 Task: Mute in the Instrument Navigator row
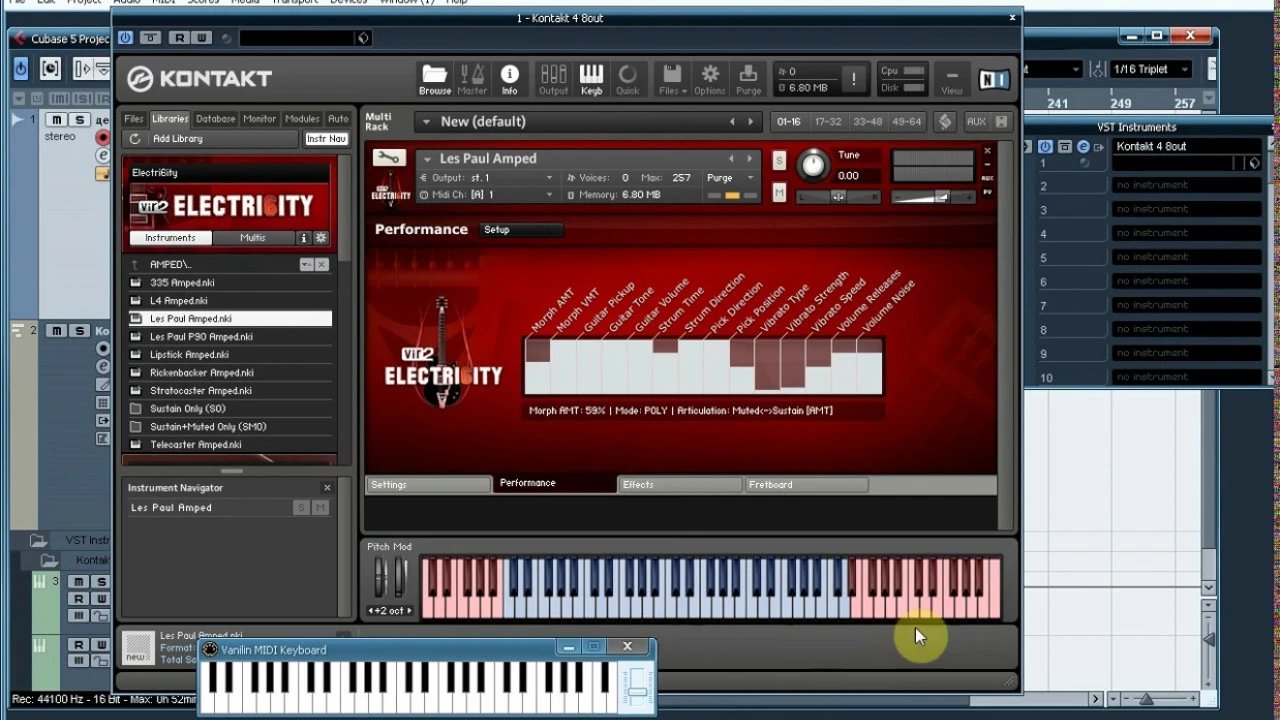click(320, 508)
